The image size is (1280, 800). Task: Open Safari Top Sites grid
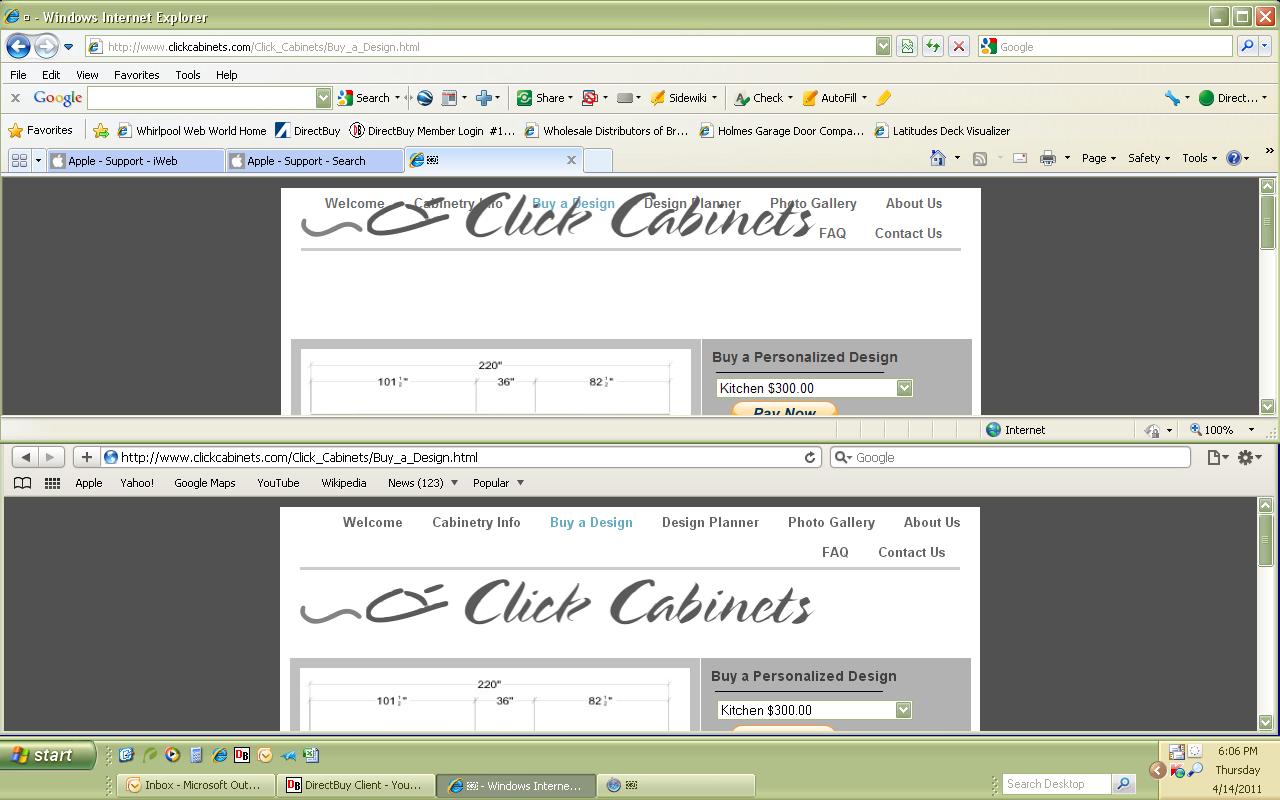tap(52, 483)
